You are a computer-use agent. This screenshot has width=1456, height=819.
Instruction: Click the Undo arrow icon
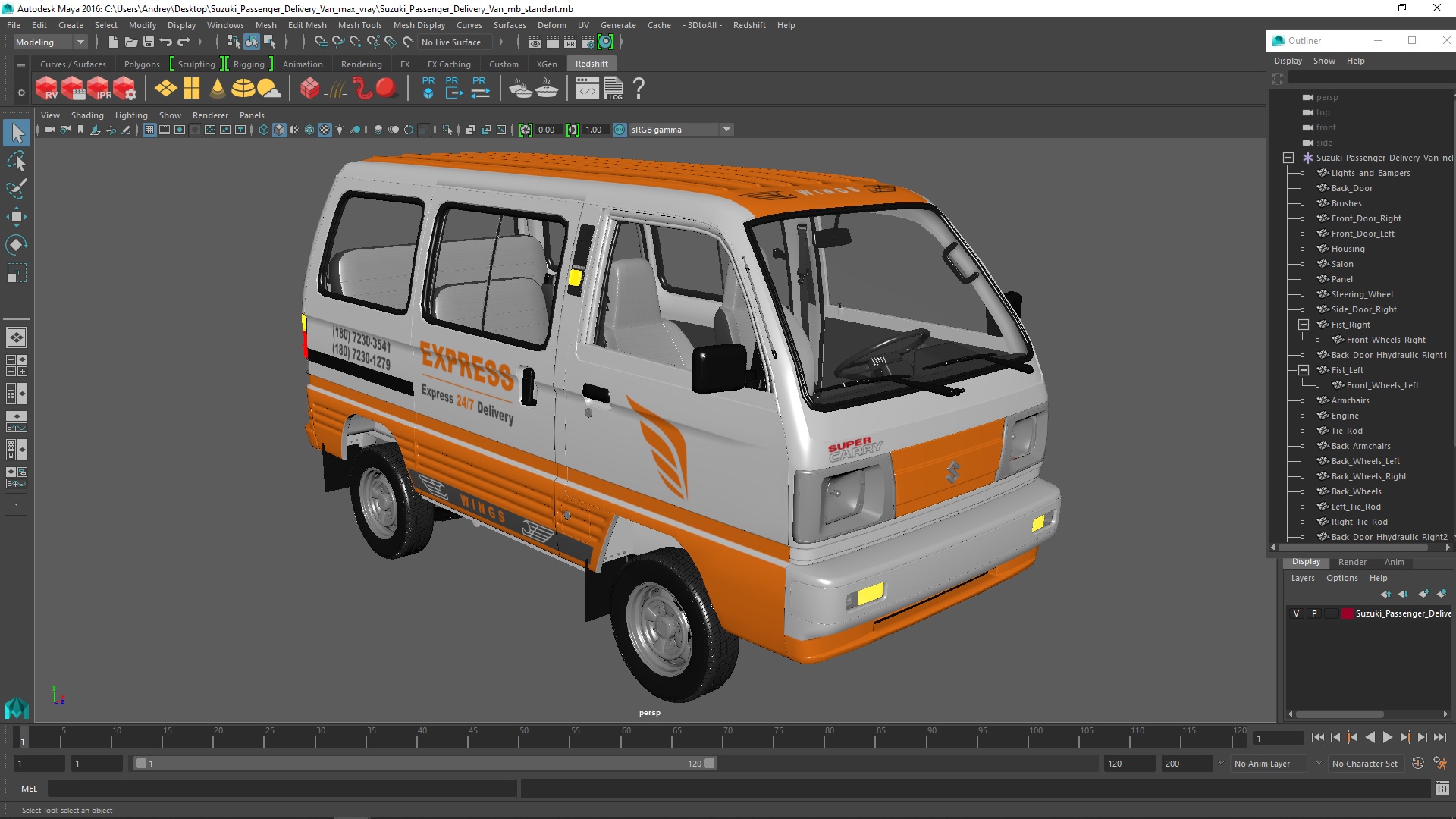166,42
